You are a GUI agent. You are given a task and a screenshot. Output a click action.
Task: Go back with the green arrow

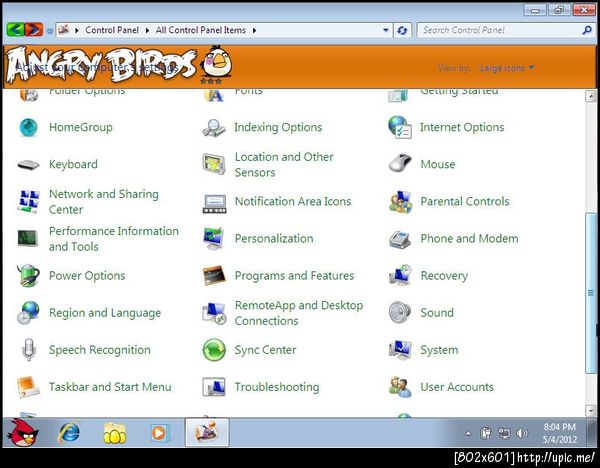16,29
